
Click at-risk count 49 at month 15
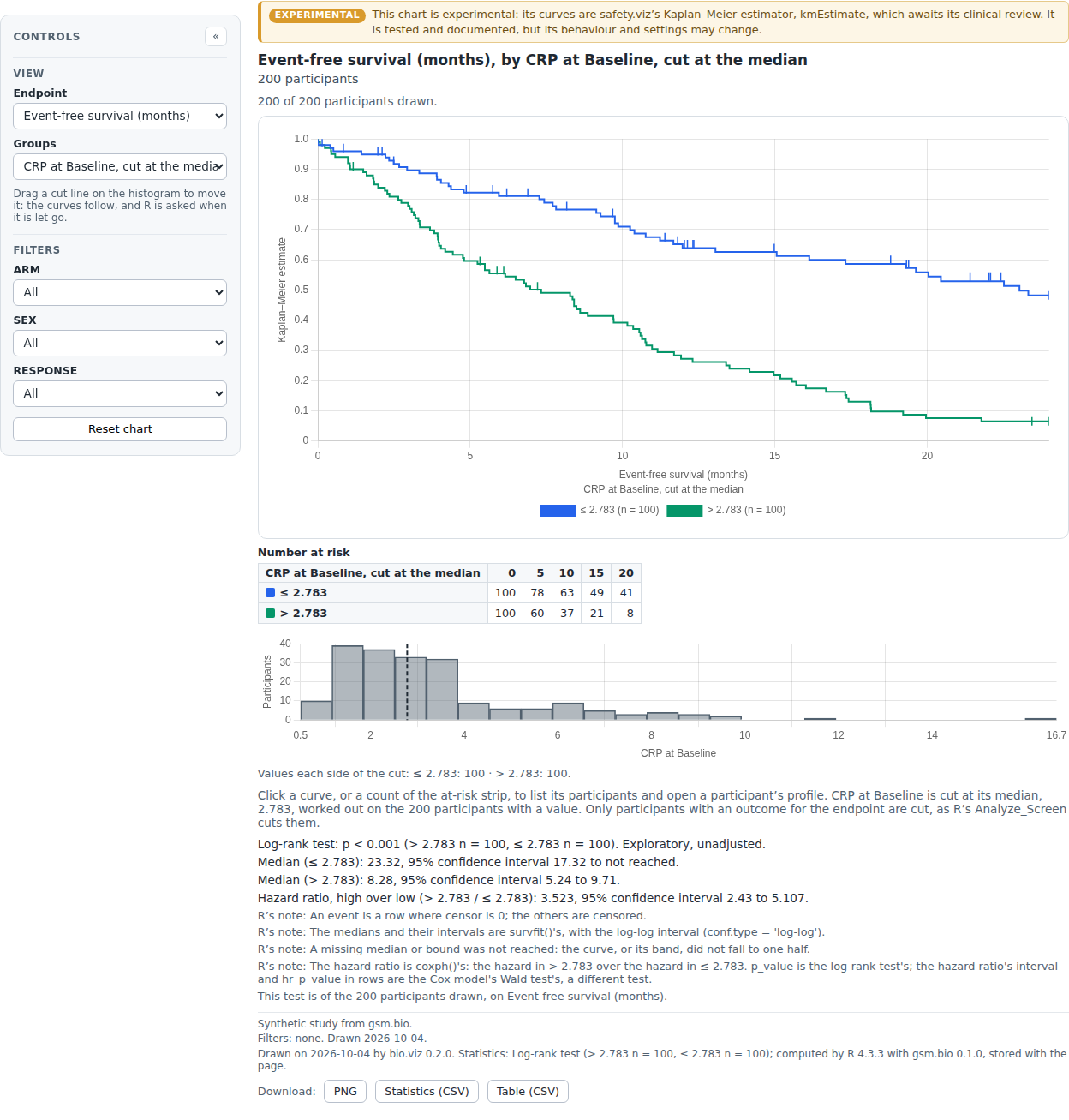coord(597,593)
